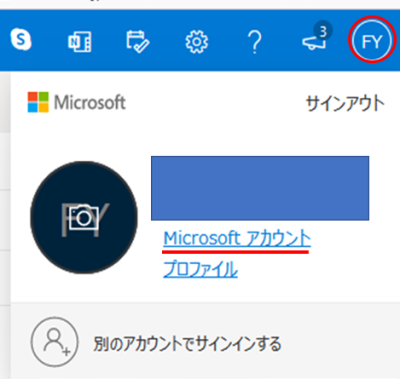
Task: Click the Microsoft wordmark text
Action: click(x=90, y=103)
